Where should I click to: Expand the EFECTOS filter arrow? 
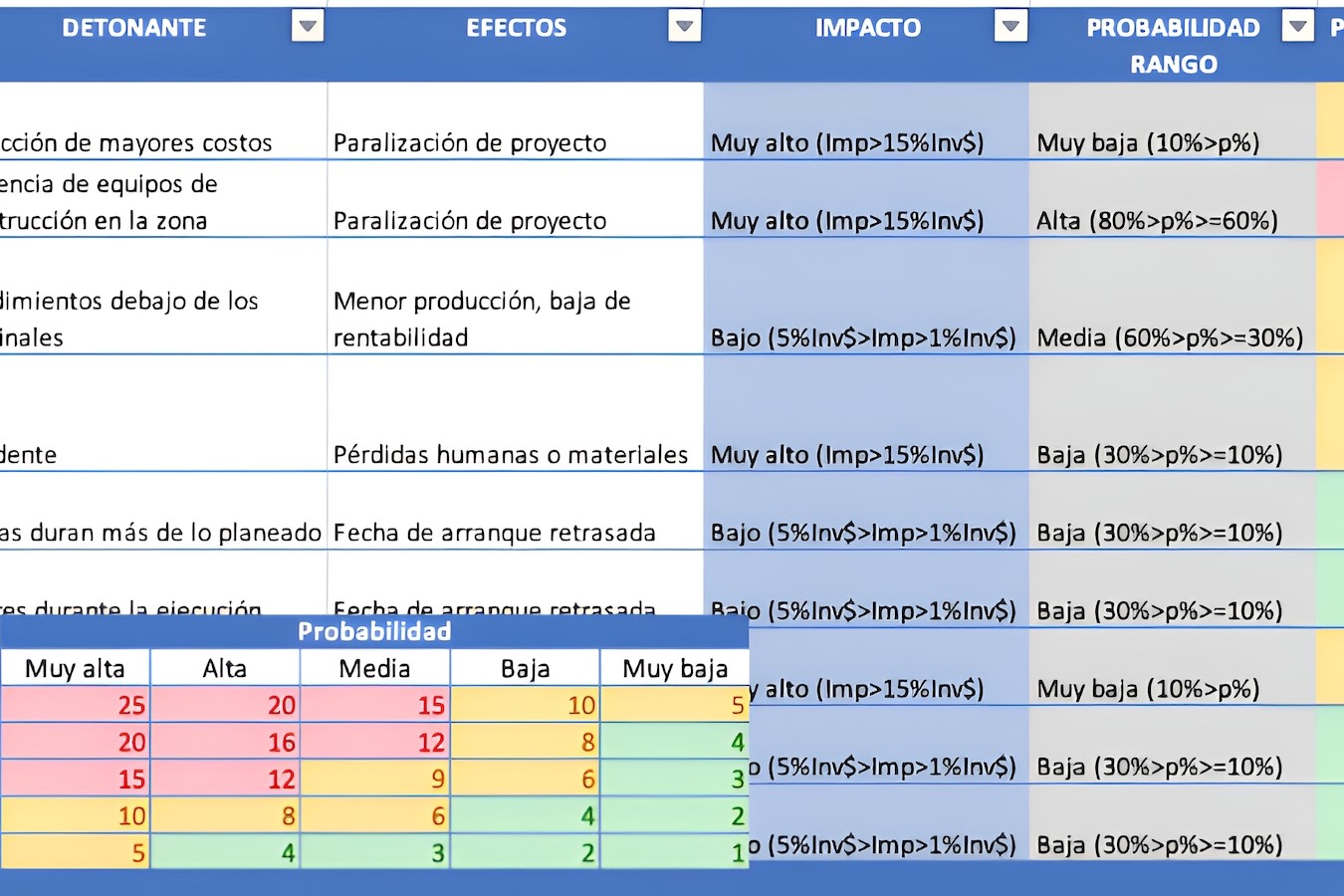pos(684,27)
